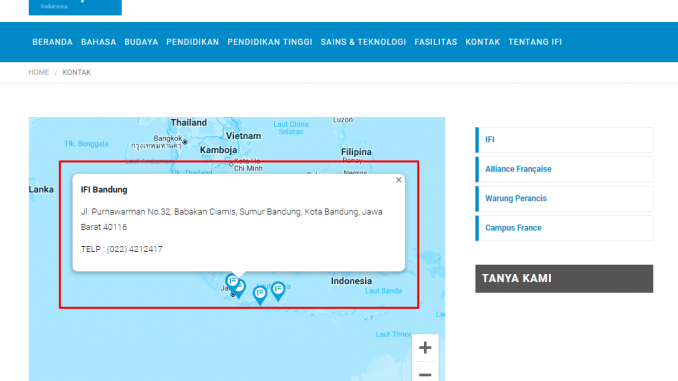
Task: Go to the BUDAYA section
Action: [x=141, y=42]
